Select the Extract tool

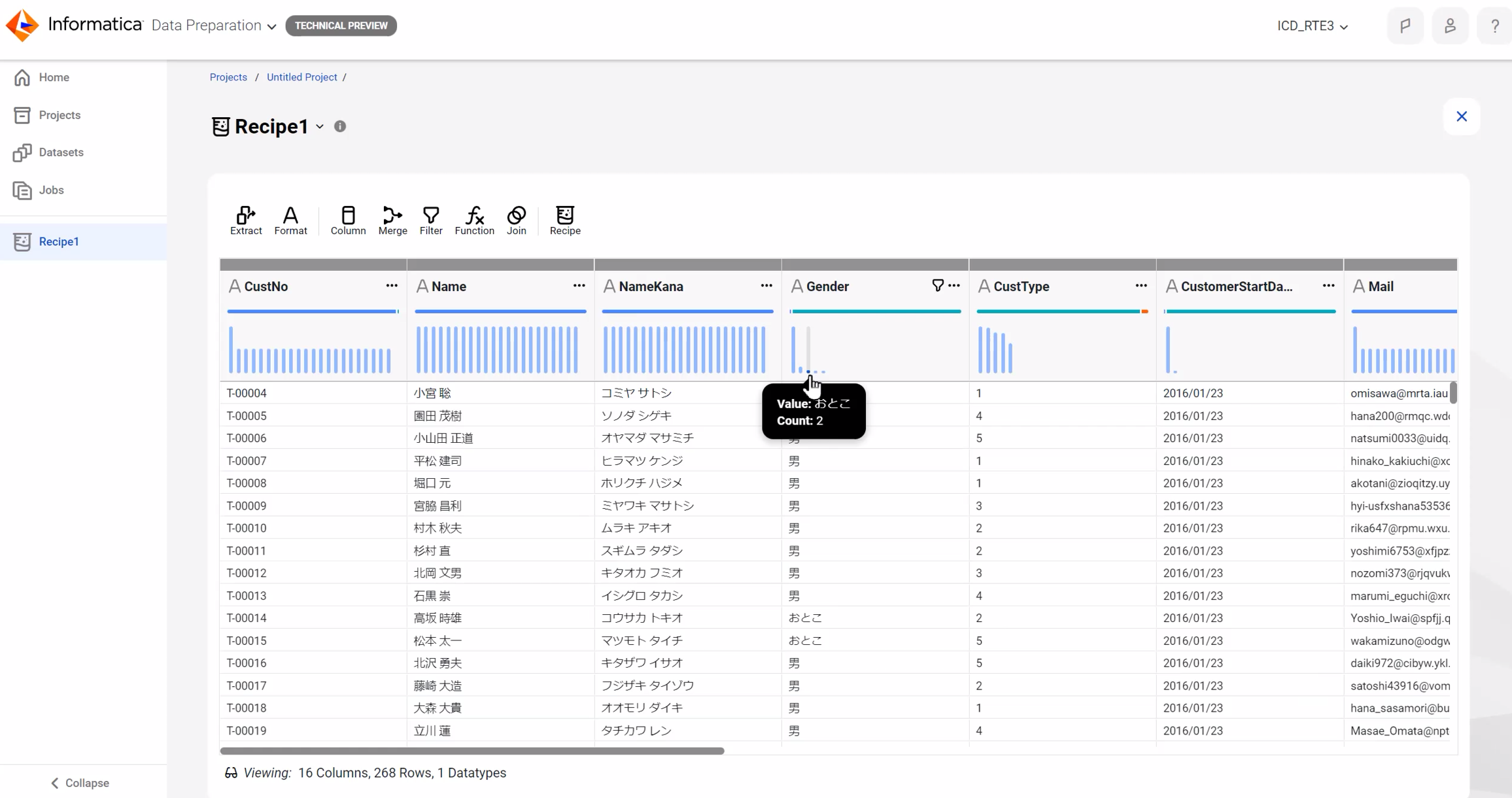(245, 220)
